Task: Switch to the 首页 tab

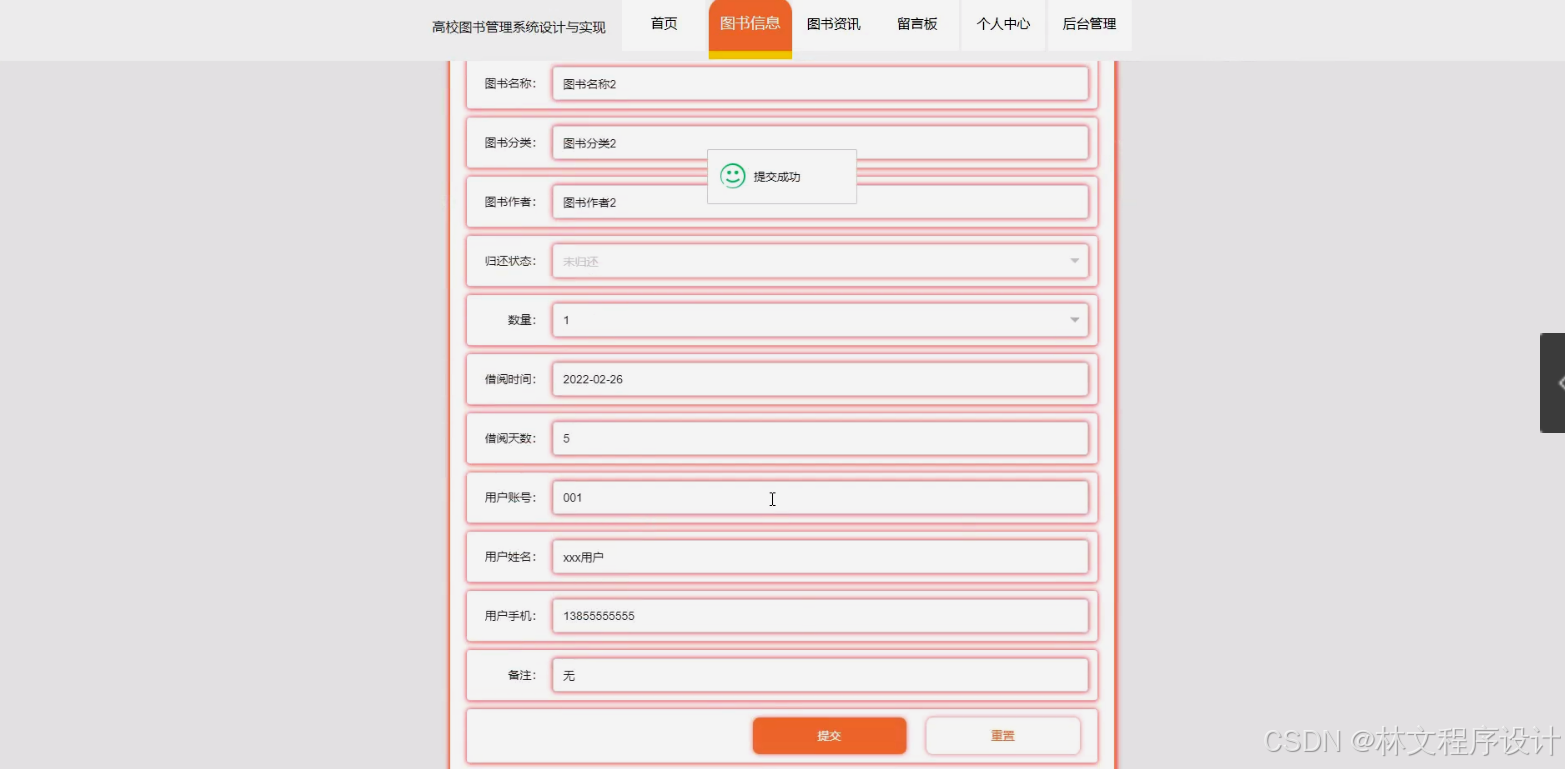Action: (663, 24)
